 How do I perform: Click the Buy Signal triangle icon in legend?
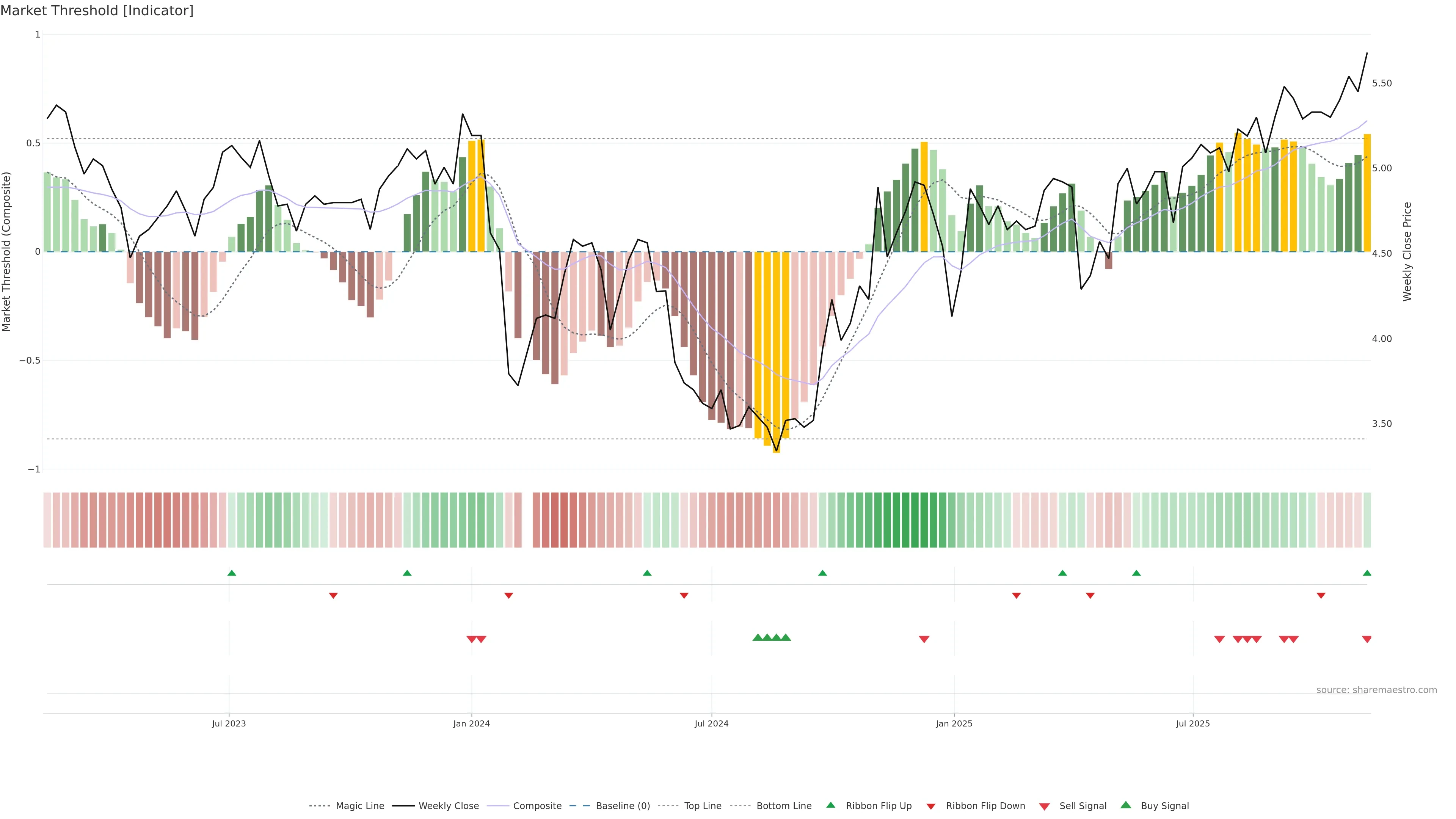(x=1125, y=805)
